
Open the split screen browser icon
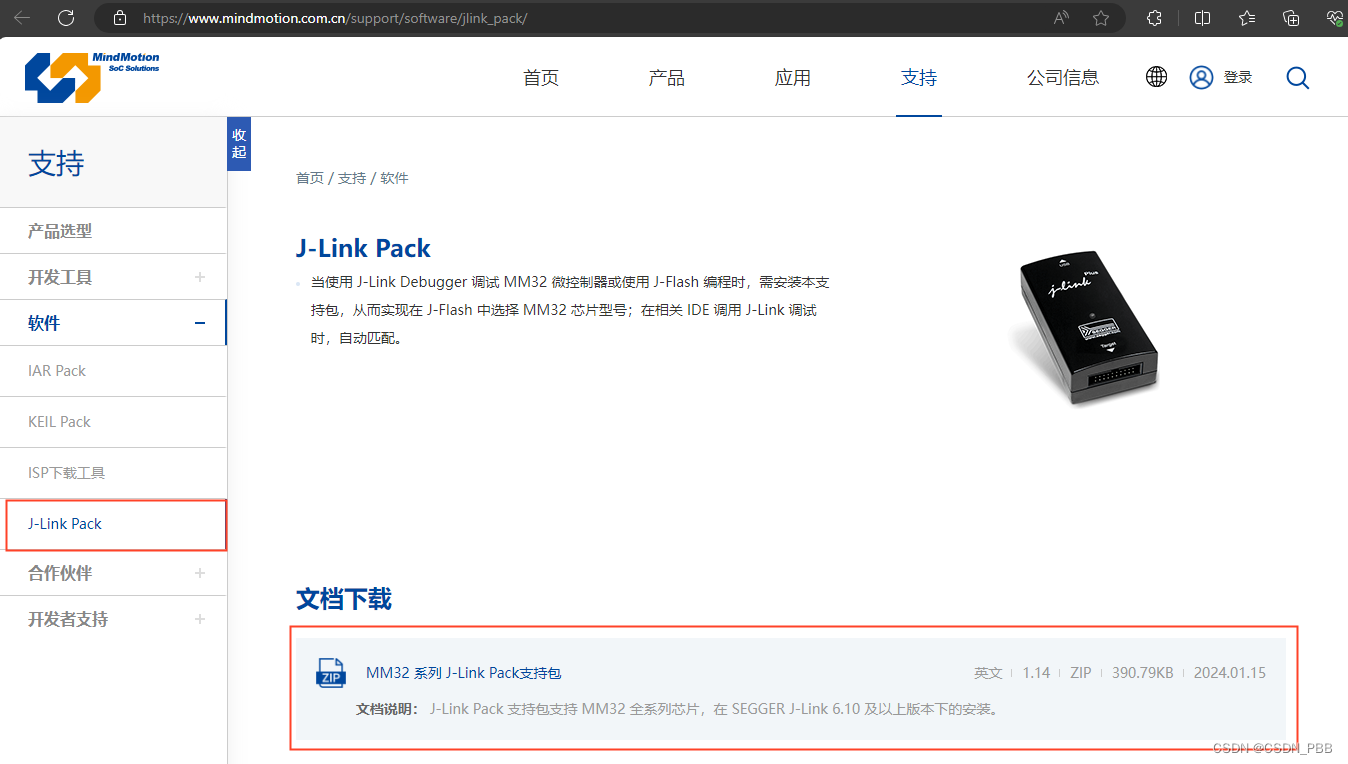click(1203, 18)
